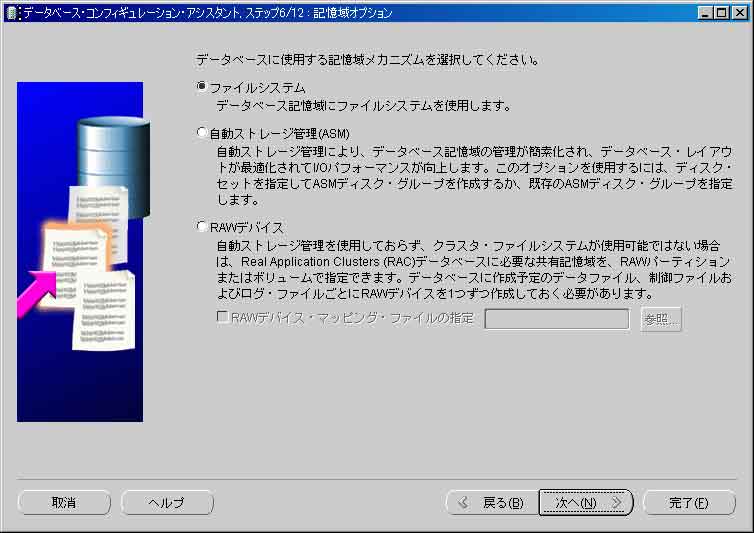
Task: Click the 参照... browse button
Action: (661, 319)
